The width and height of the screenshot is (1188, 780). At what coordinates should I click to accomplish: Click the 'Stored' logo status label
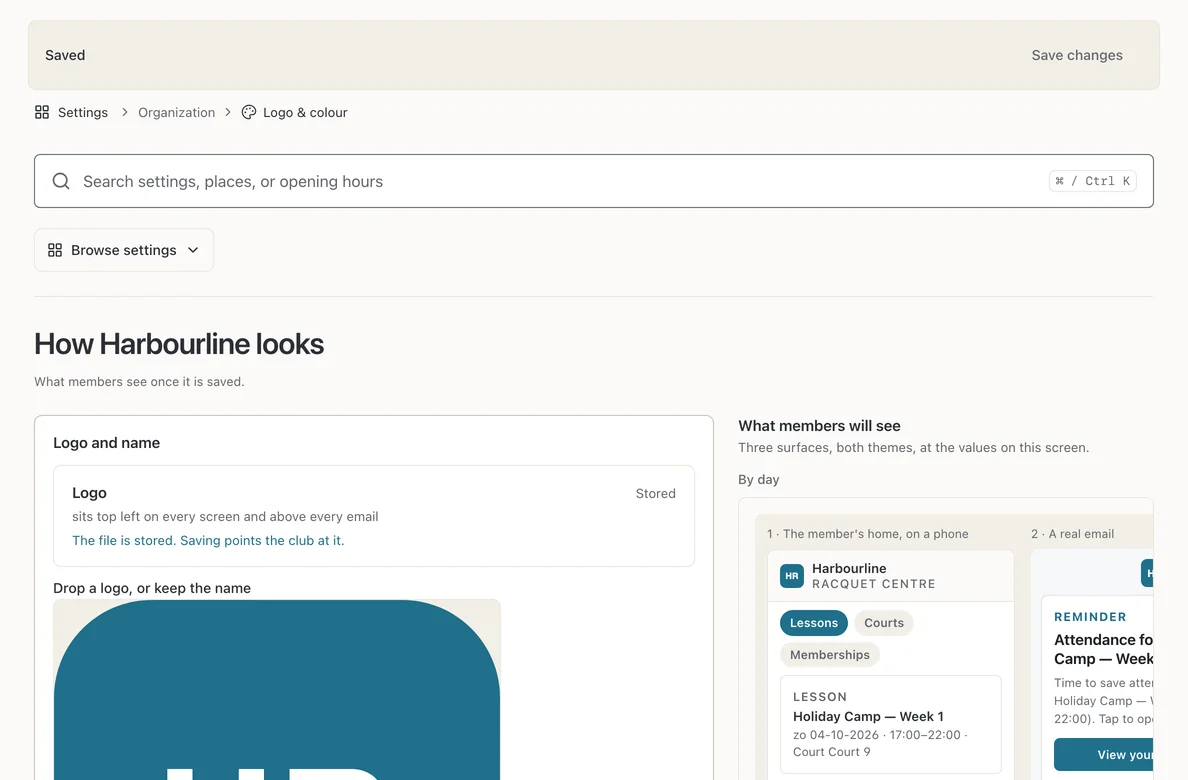tap(655, 493)
